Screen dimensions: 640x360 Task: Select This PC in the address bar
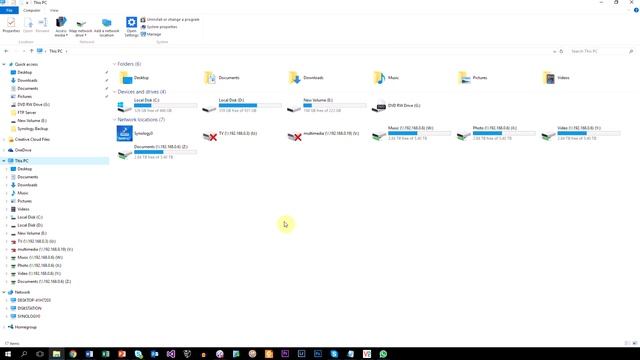(56, 51)
